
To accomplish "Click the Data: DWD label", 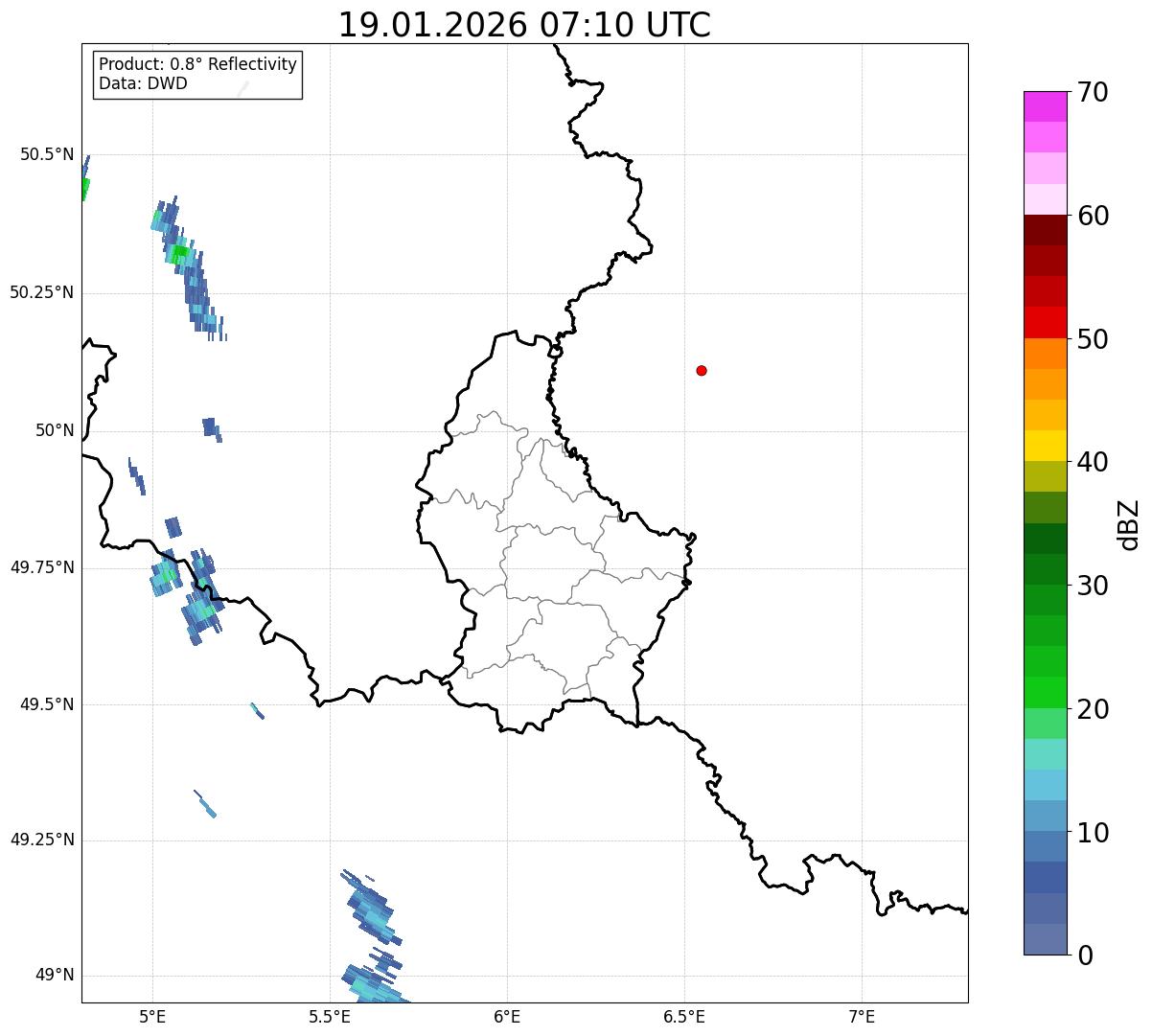I will (x=143, y=83).
